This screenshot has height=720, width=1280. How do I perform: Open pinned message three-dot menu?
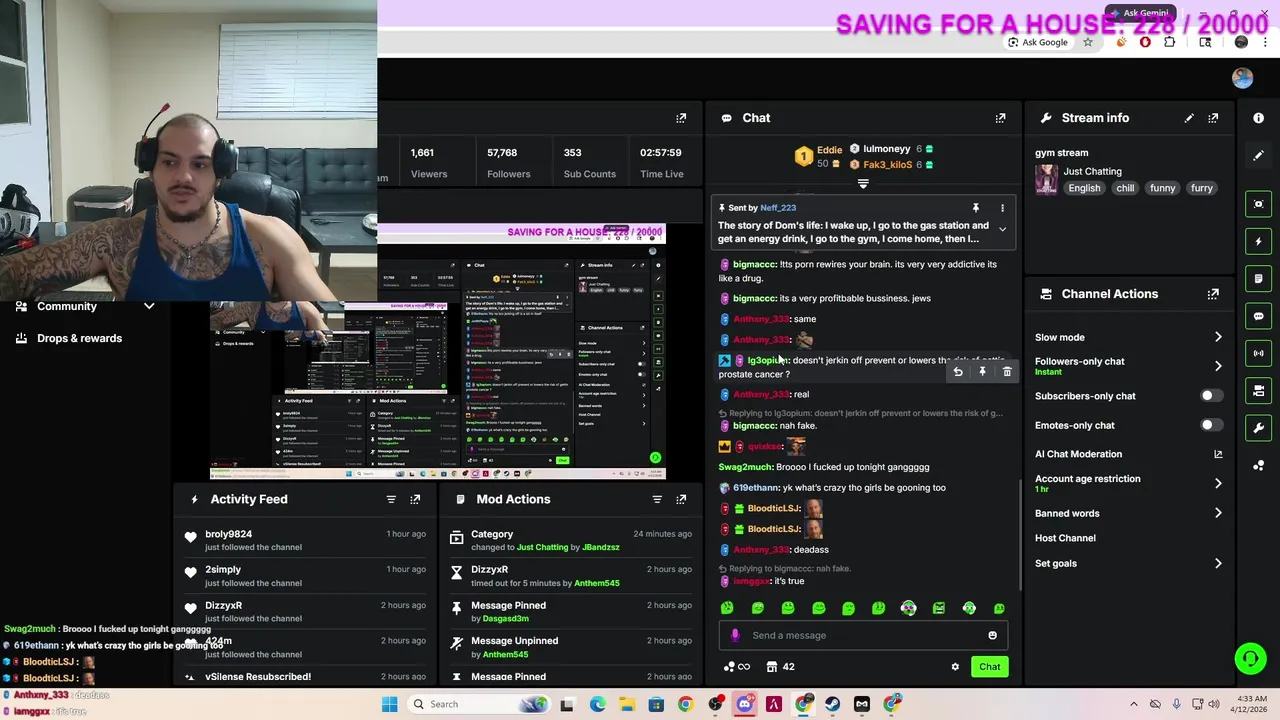tap(1002, 208)
